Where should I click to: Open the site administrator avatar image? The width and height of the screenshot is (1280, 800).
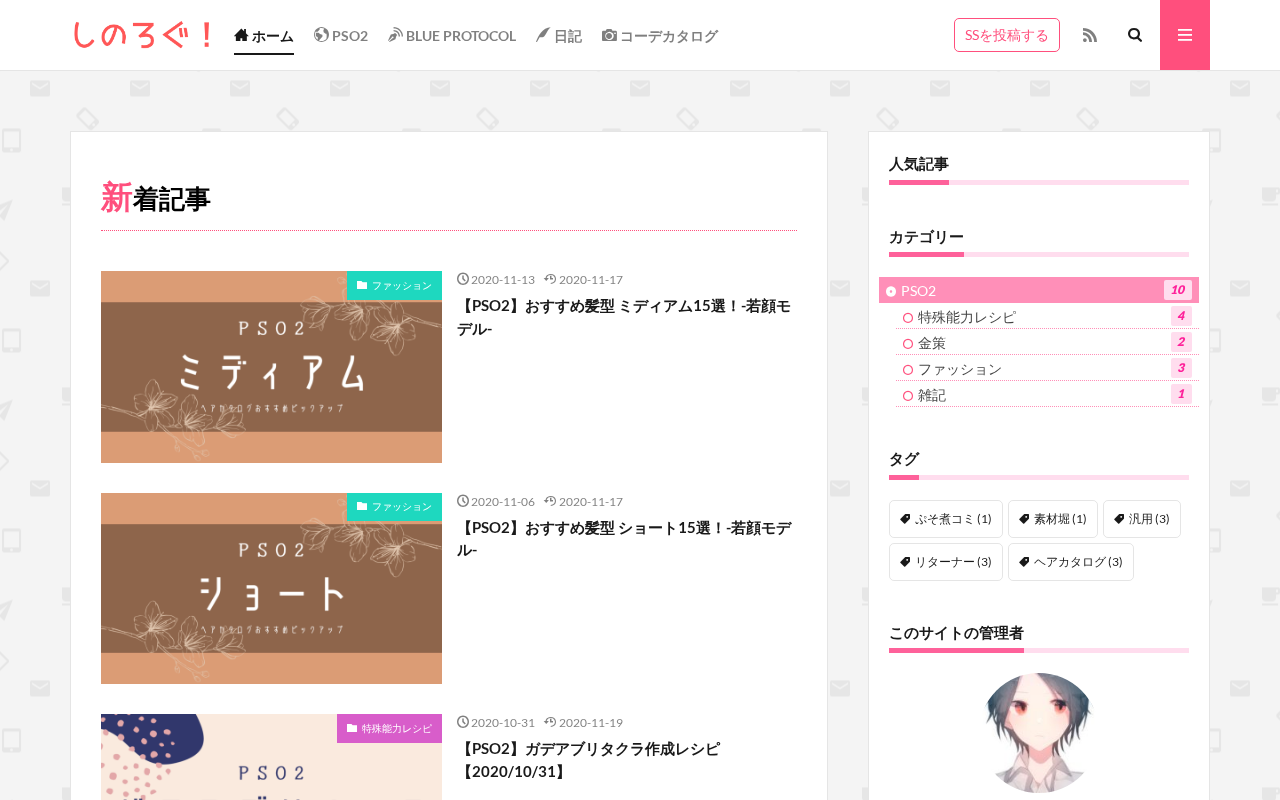[1038, 733]
